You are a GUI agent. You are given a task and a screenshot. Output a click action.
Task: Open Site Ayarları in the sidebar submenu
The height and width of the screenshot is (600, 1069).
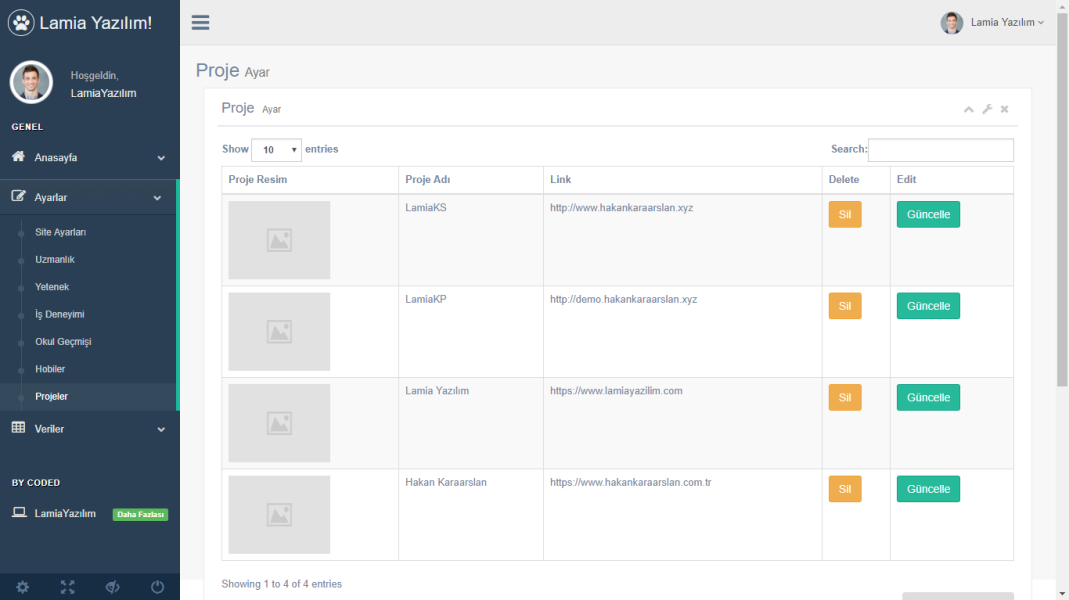(x=61, y=232)
